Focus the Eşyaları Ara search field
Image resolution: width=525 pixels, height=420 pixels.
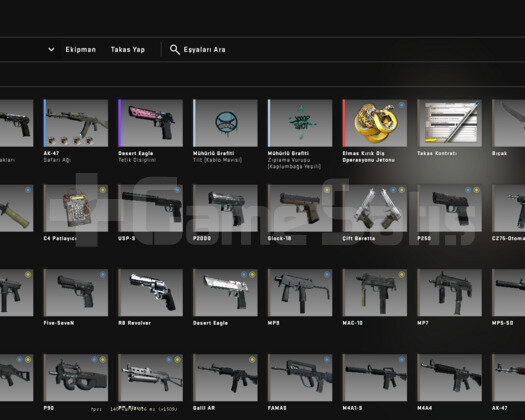(204, 50)
